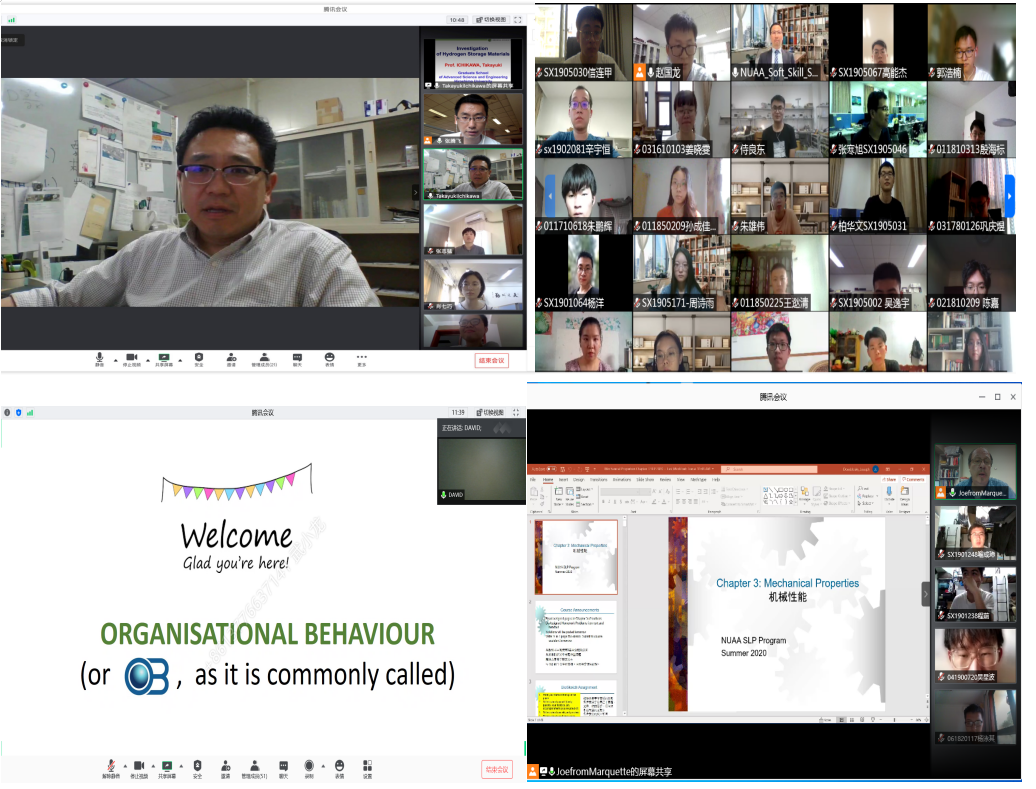Start recording in the Organisational Behaviour meeting
This screenshot has height=789, width=1036.
pyautogui.click(x=309, y=769)
